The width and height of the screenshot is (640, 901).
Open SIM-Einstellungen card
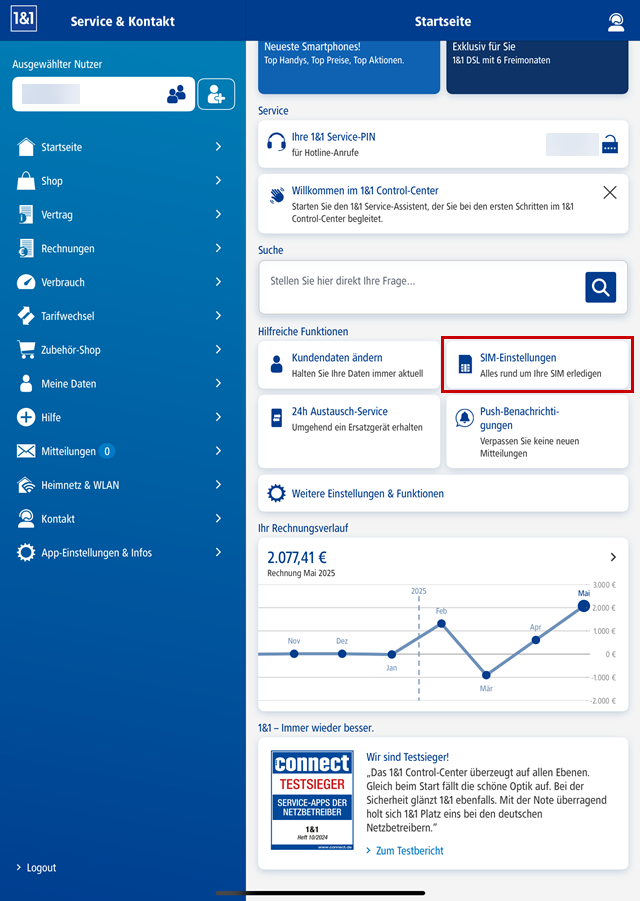click(537, 365)
